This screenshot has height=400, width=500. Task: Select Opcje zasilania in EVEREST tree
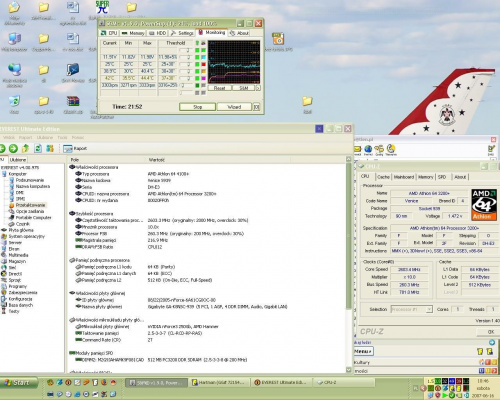pos(30,211)
